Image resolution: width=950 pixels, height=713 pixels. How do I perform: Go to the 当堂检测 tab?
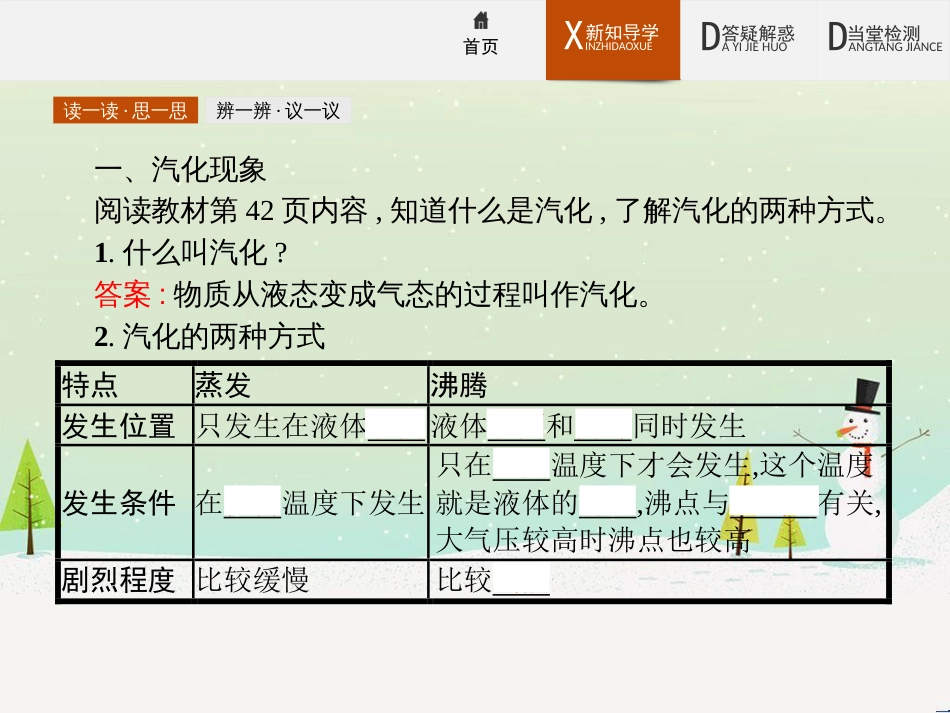(x=883, y=39)
